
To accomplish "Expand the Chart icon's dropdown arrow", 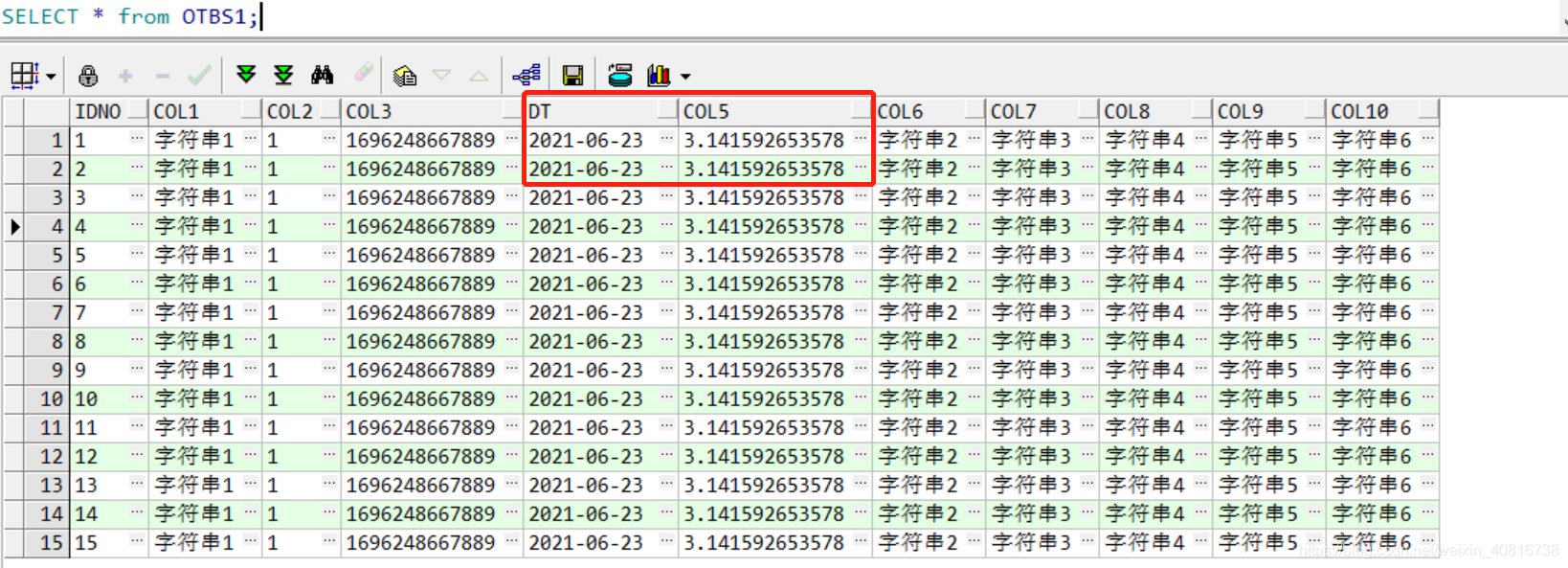I will [x=685, y=77].
